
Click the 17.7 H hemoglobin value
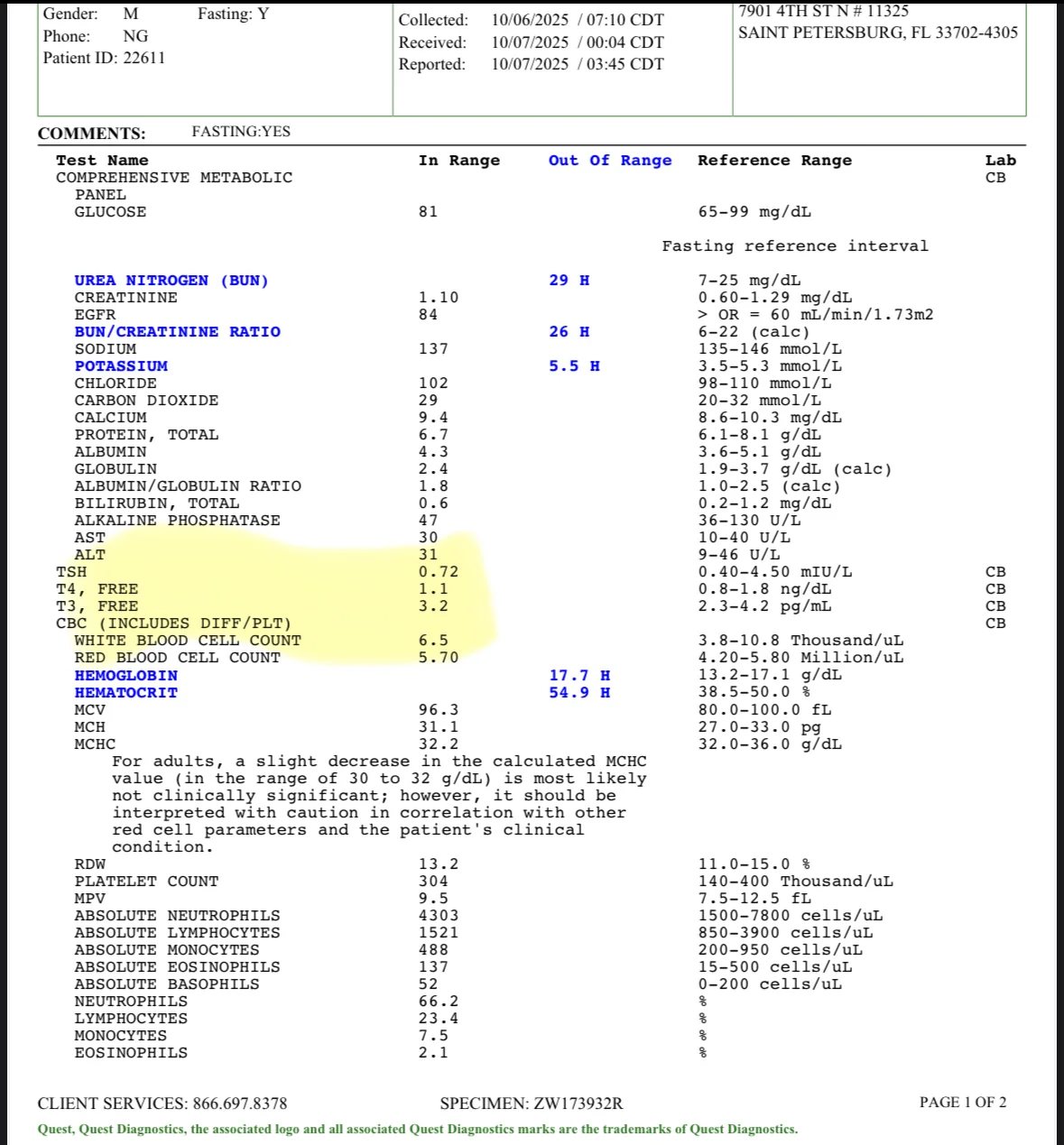(x=579, y=676)
